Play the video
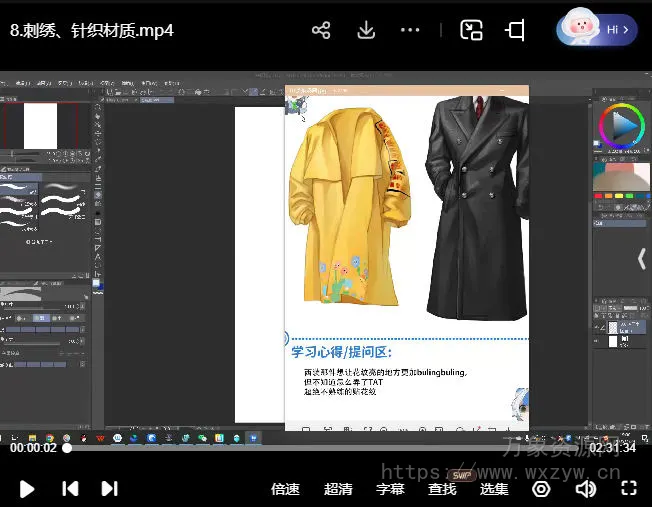 [27, 489]
